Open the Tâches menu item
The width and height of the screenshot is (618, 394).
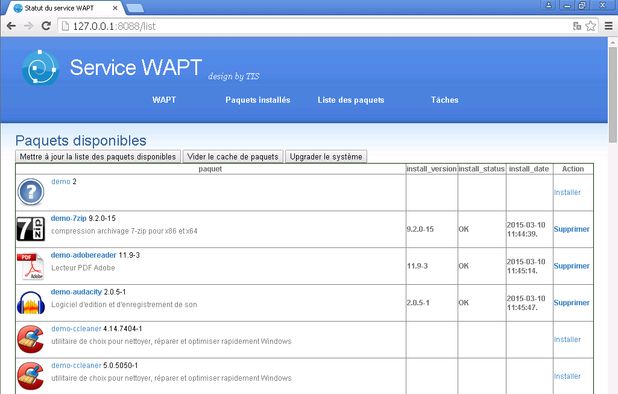click(445, 100)
